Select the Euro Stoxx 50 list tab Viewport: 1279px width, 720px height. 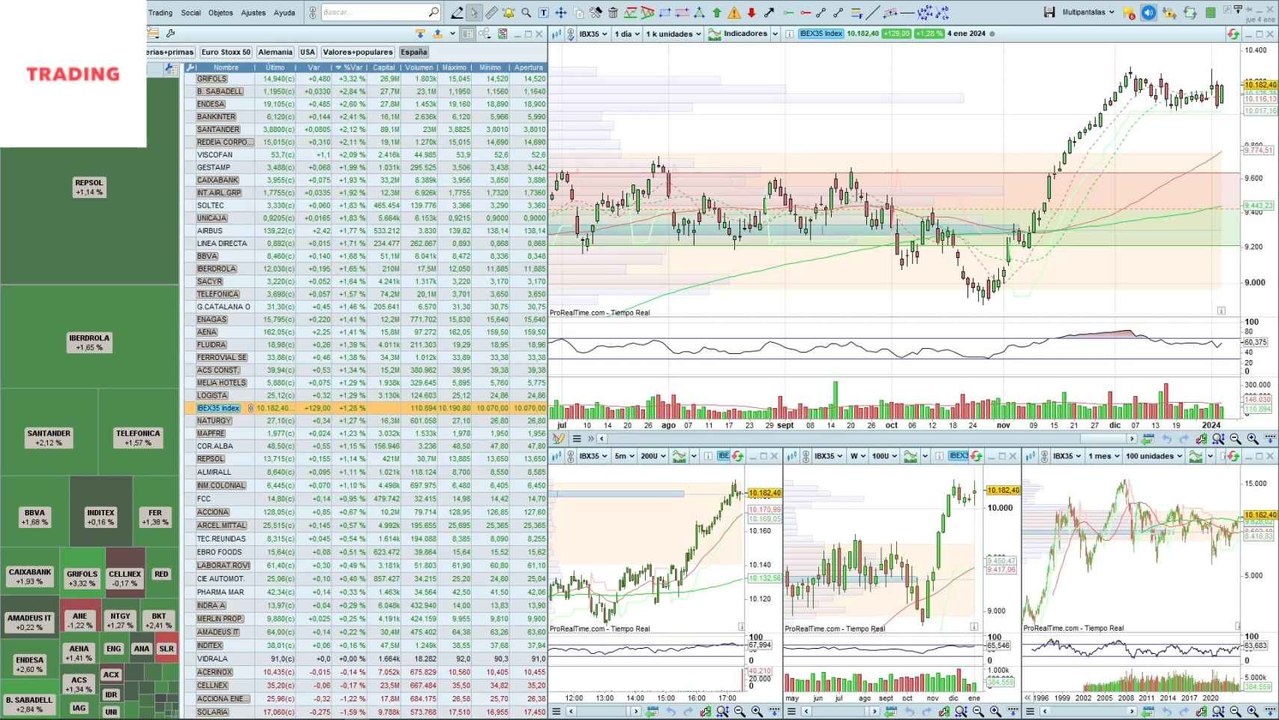226,52
